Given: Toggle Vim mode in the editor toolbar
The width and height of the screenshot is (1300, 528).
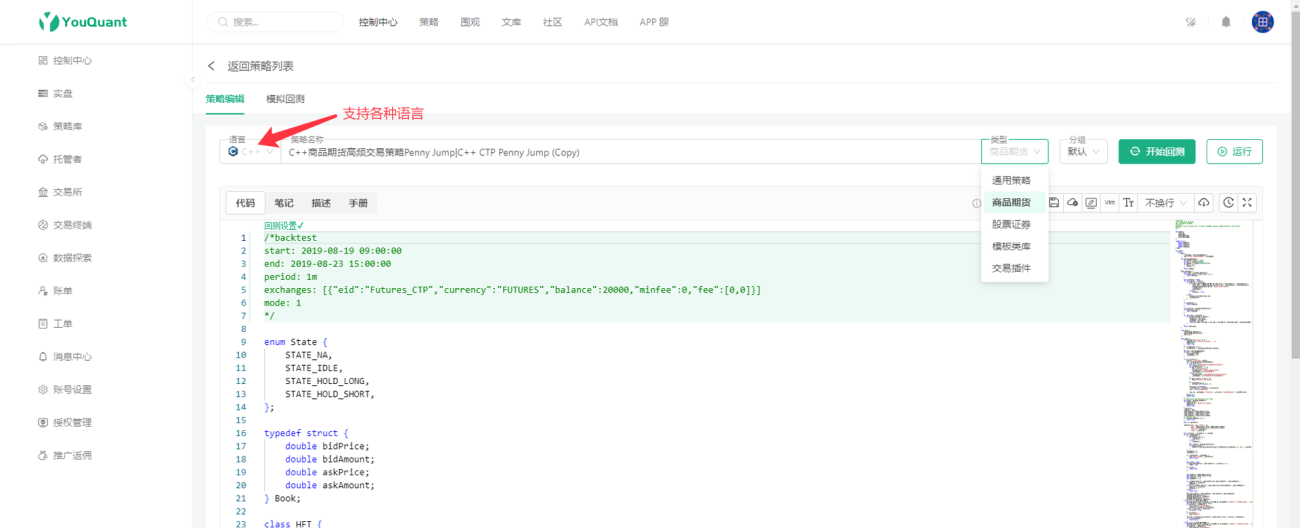Looking at the screenshot, I should coord(1110,203).
